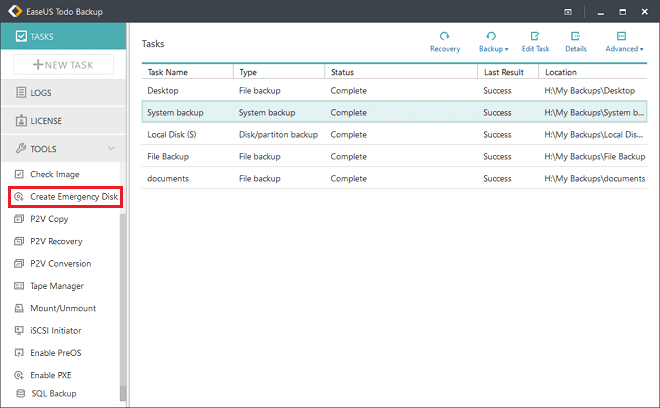Click the Tape Manager icon

(x=19, y=285)
